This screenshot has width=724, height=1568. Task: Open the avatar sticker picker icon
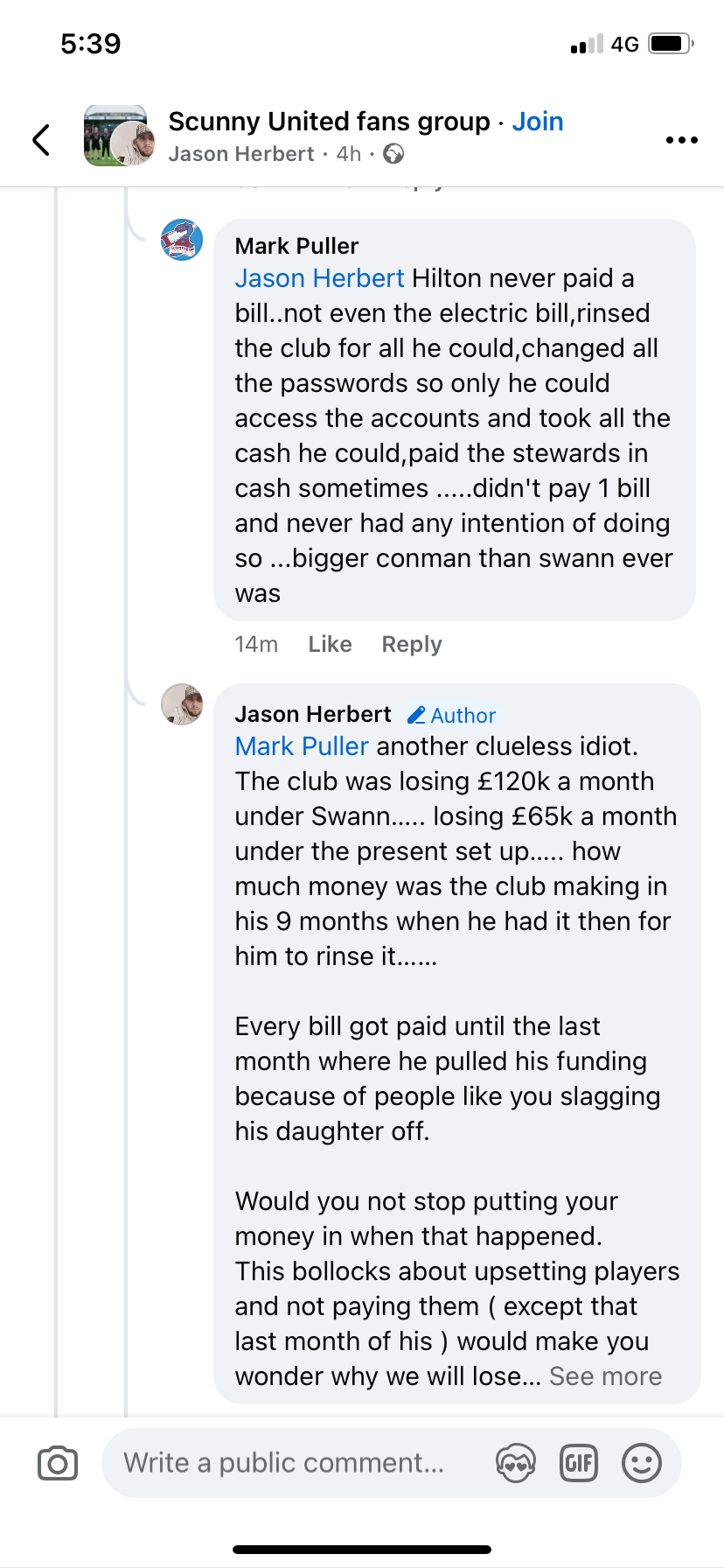pyautogui.click(x=515, y=1463)
